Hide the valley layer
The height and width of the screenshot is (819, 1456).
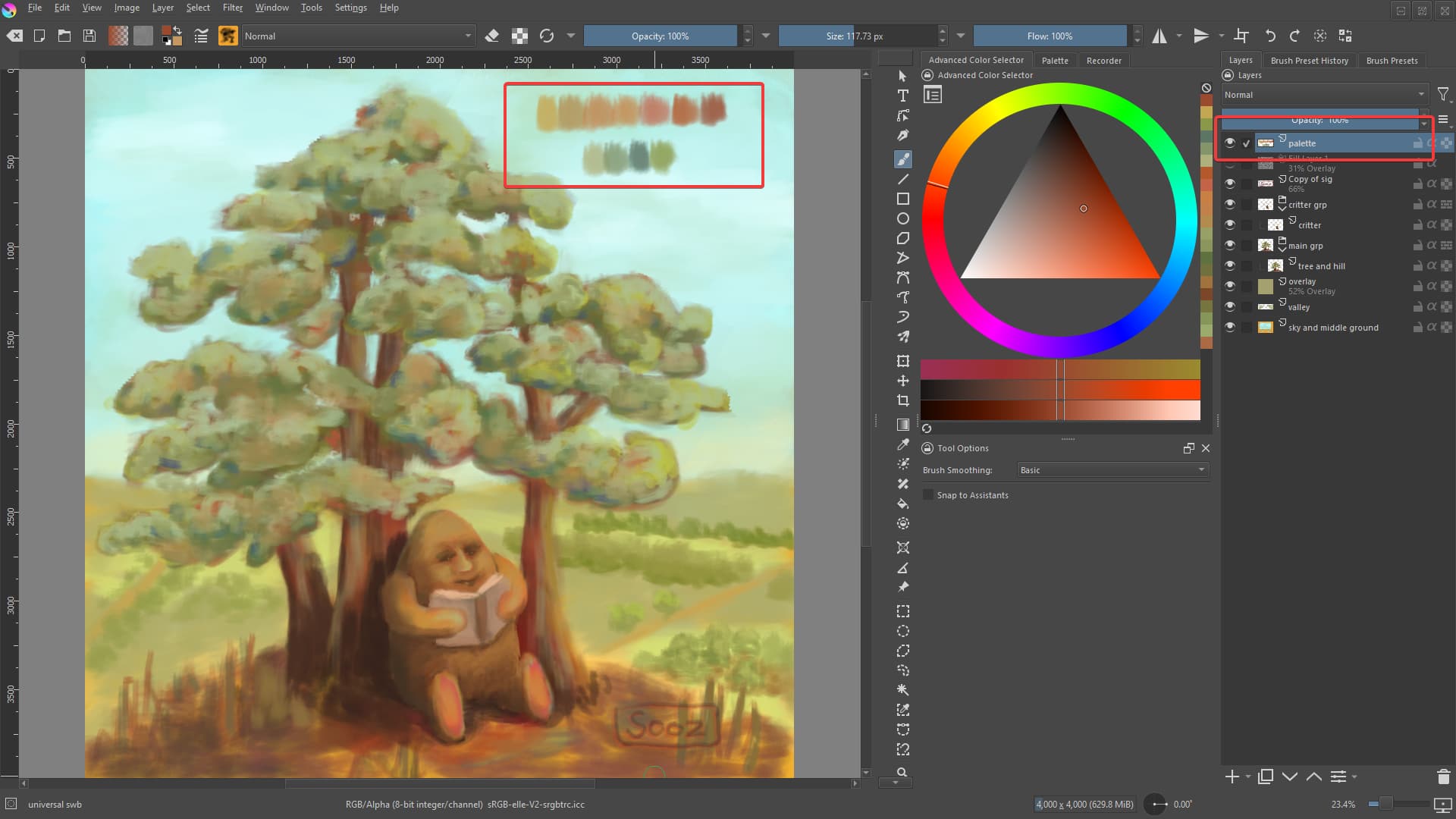click(x=1231, y=306)
